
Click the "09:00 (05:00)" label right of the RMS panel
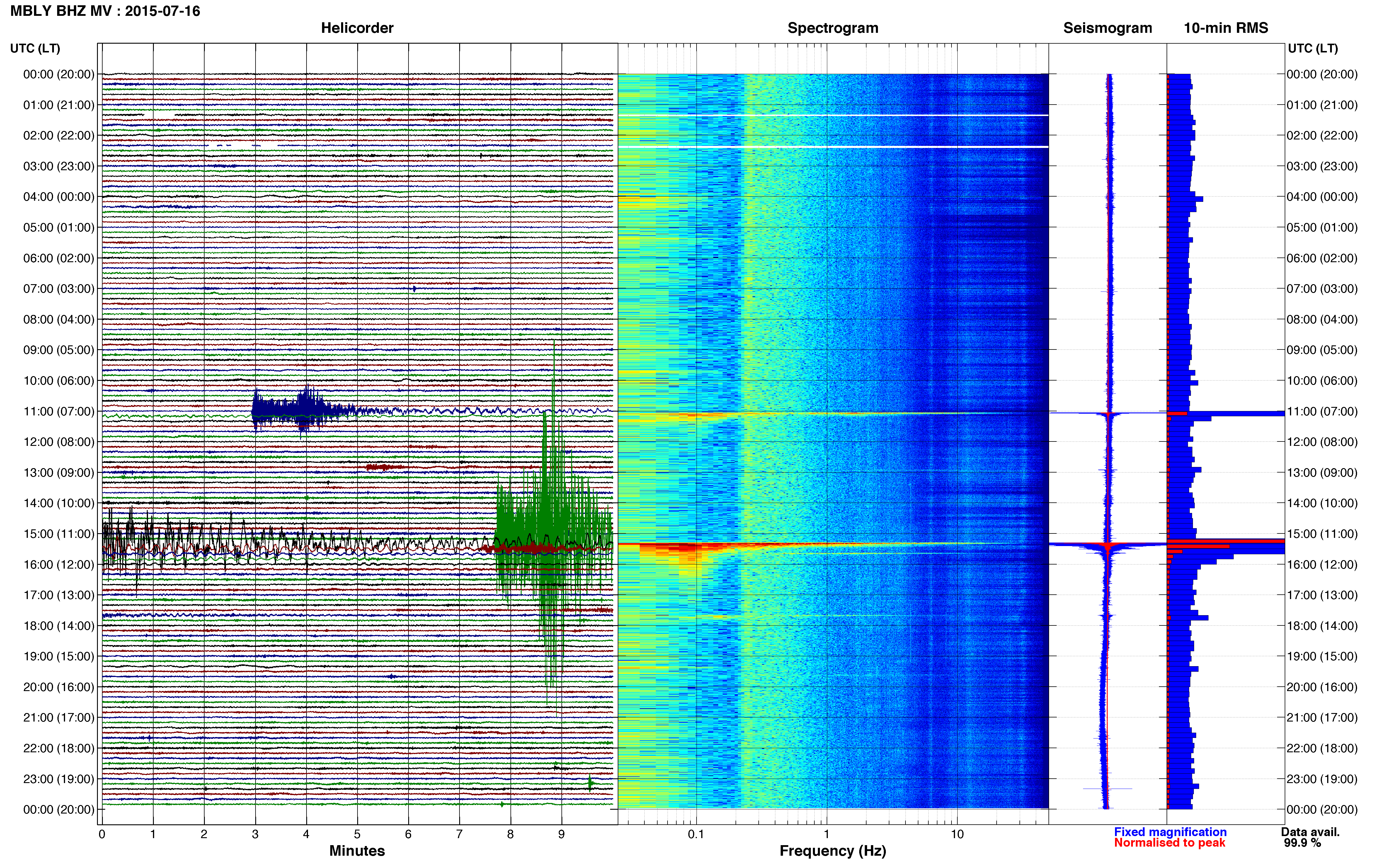tap(1322, 349)
